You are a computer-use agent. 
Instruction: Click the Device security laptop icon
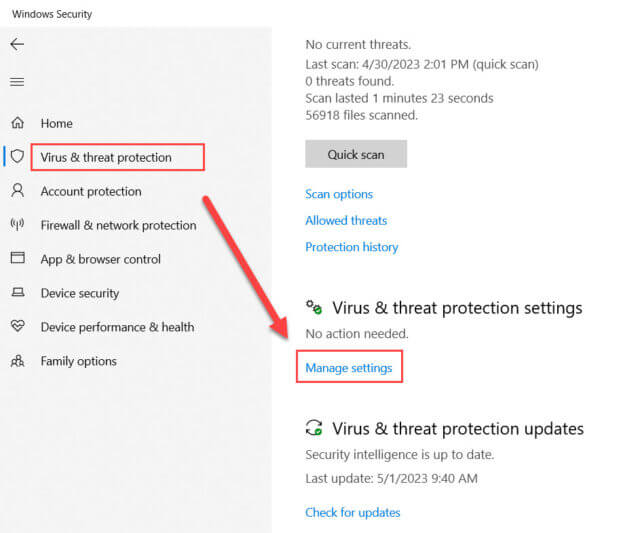tap(18, 292)
